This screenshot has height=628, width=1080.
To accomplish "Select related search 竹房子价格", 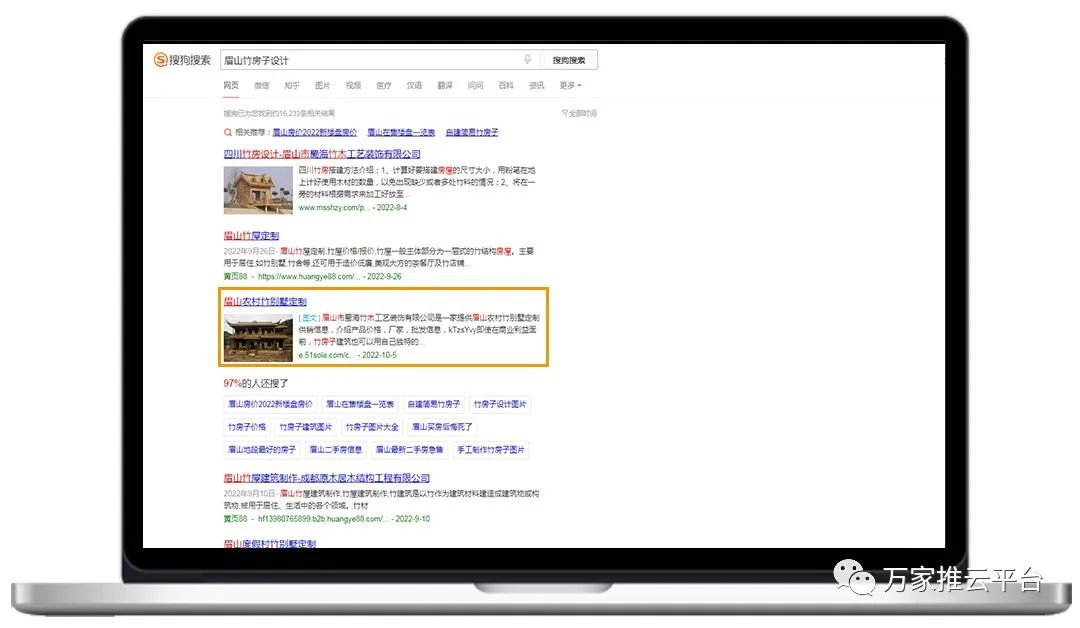I will [x=247, y=427].
